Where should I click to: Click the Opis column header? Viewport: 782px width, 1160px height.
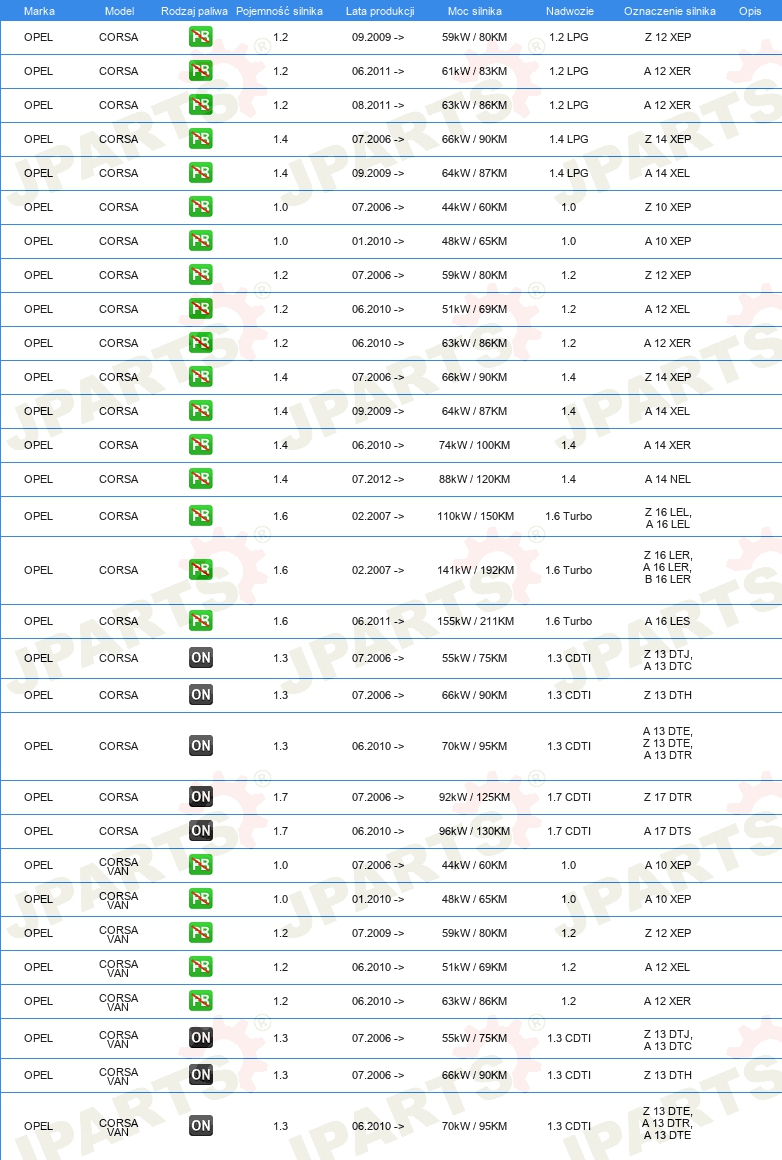(x=750, y=11)
